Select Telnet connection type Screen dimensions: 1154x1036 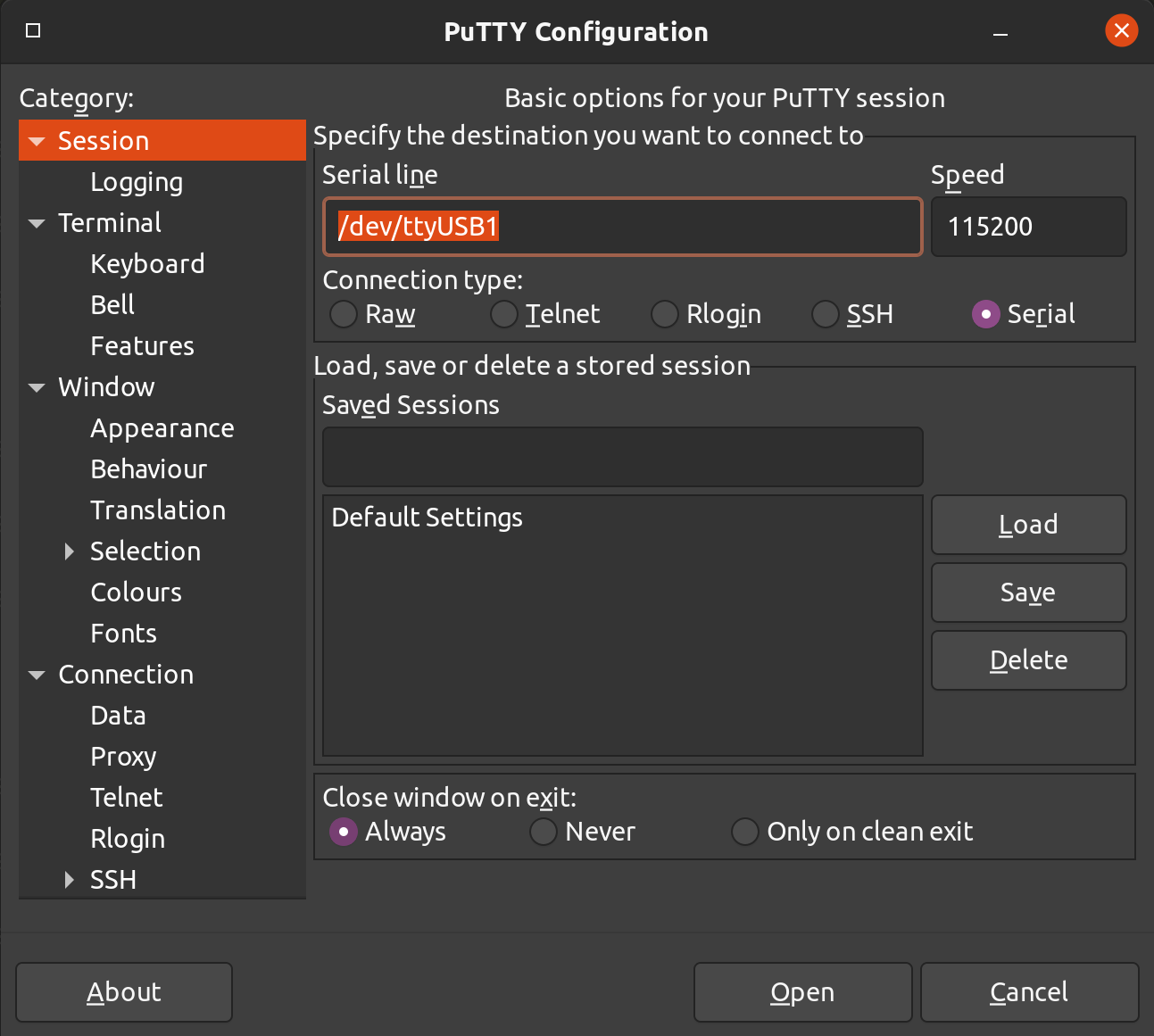point(503,314)
